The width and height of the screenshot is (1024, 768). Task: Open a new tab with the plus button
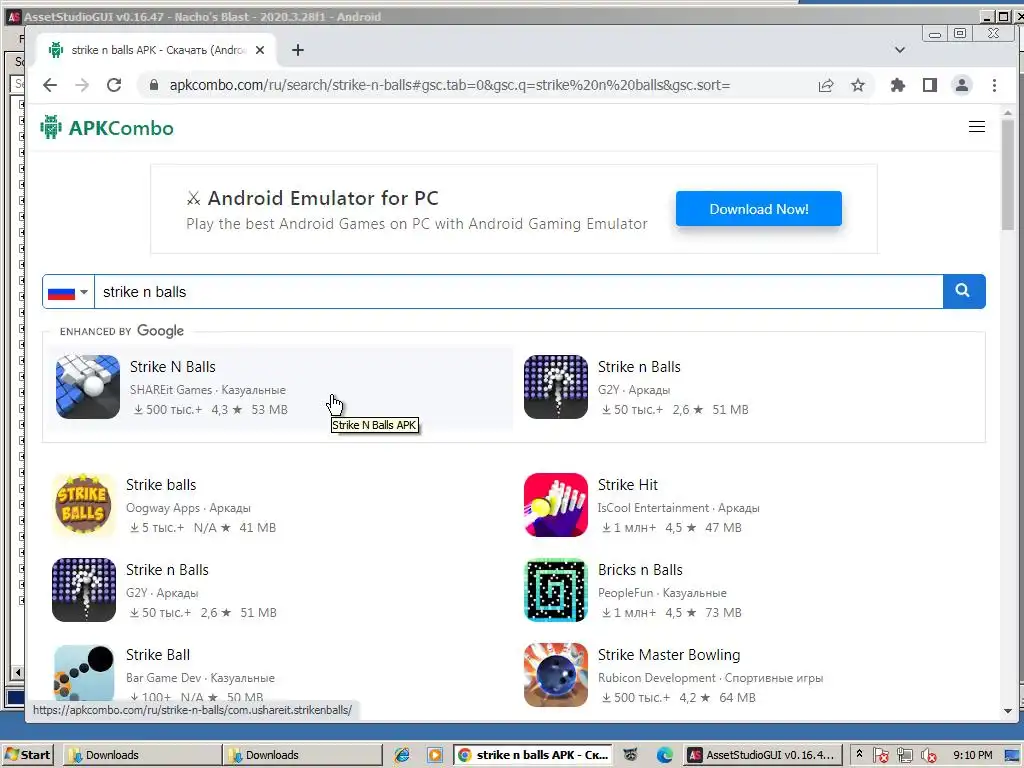tap(298, 50)
